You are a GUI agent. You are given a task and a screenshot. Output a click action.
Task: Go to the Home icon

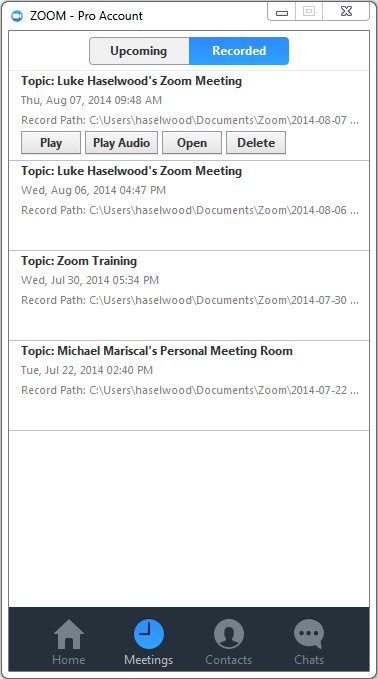(x=68, y=634)
